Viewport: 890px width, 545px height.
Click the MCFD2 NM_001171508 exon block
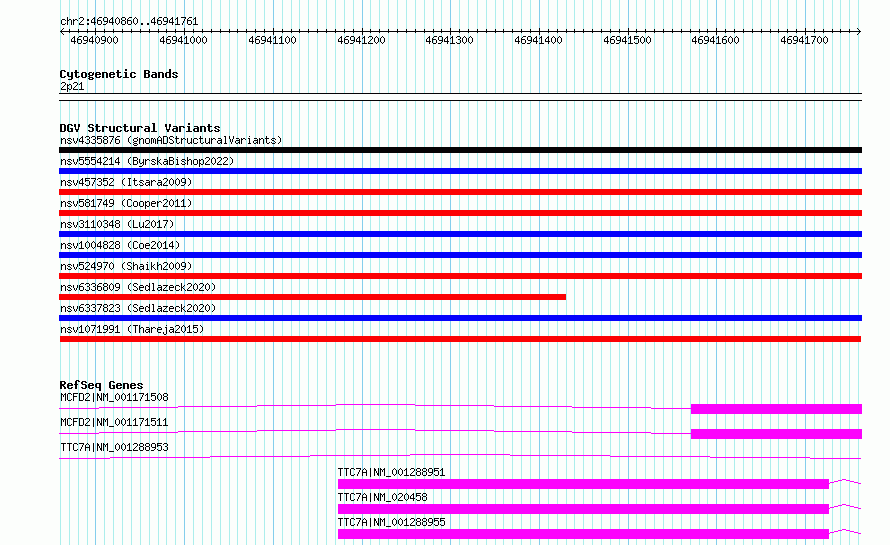click(x=776, y=409)
